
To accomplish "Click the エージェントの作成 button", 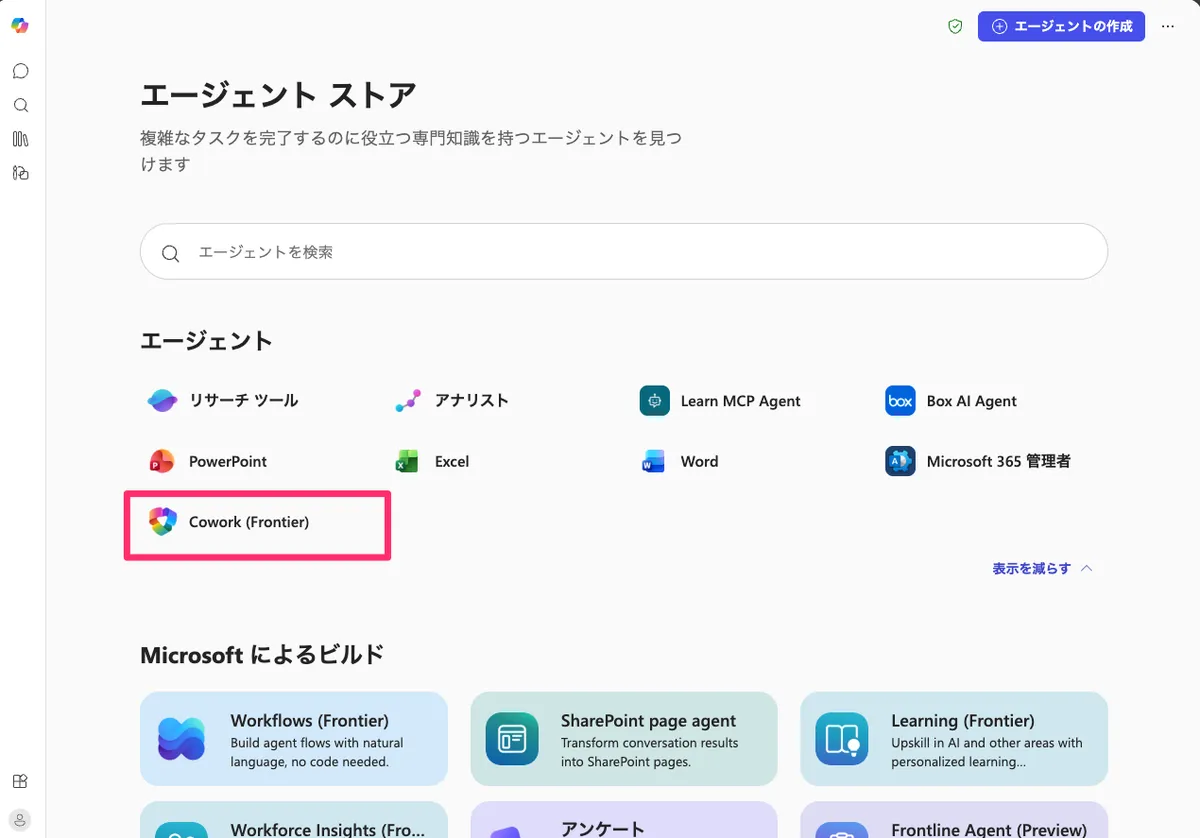I will pos(1061,27).
